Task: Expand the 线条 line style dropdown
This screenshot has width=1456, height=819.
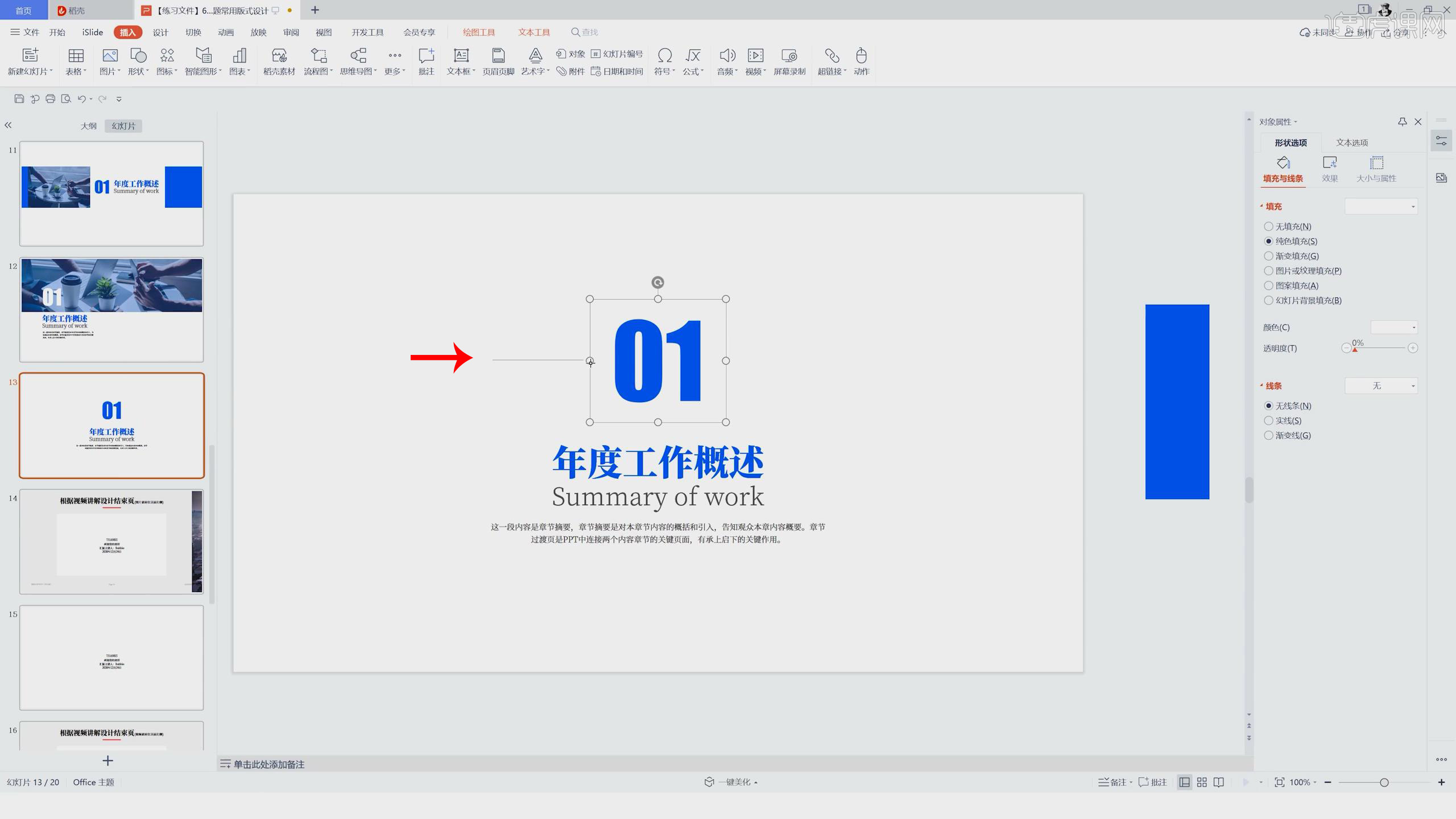Action: pos(1380,386)
